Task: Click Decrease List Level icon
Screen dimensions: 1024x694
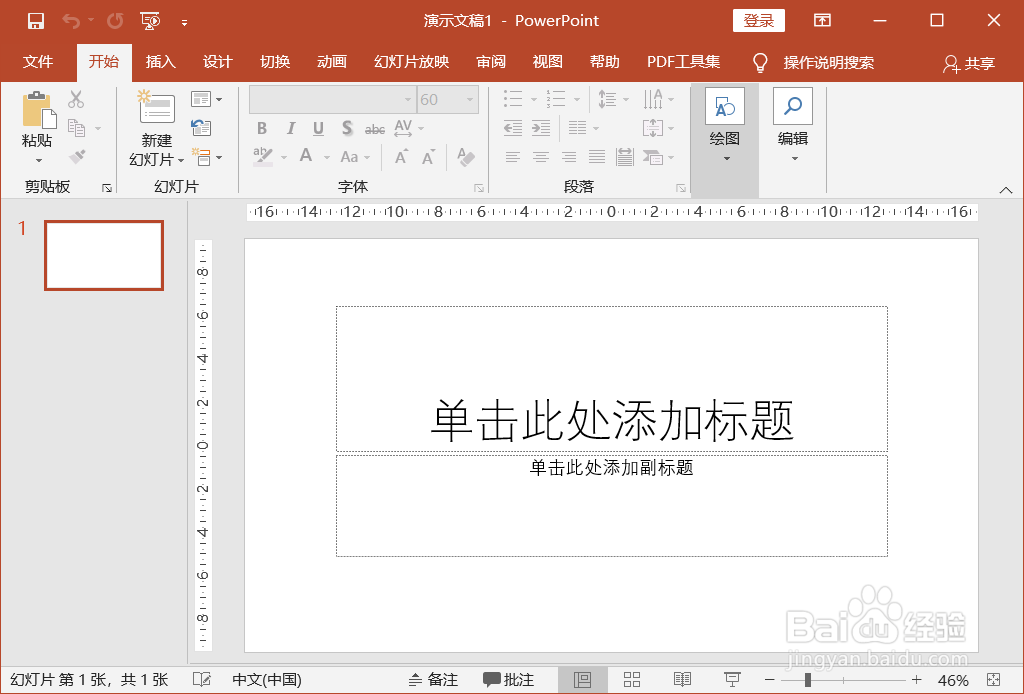Action: pyautogui.click(x=513, y=128)
